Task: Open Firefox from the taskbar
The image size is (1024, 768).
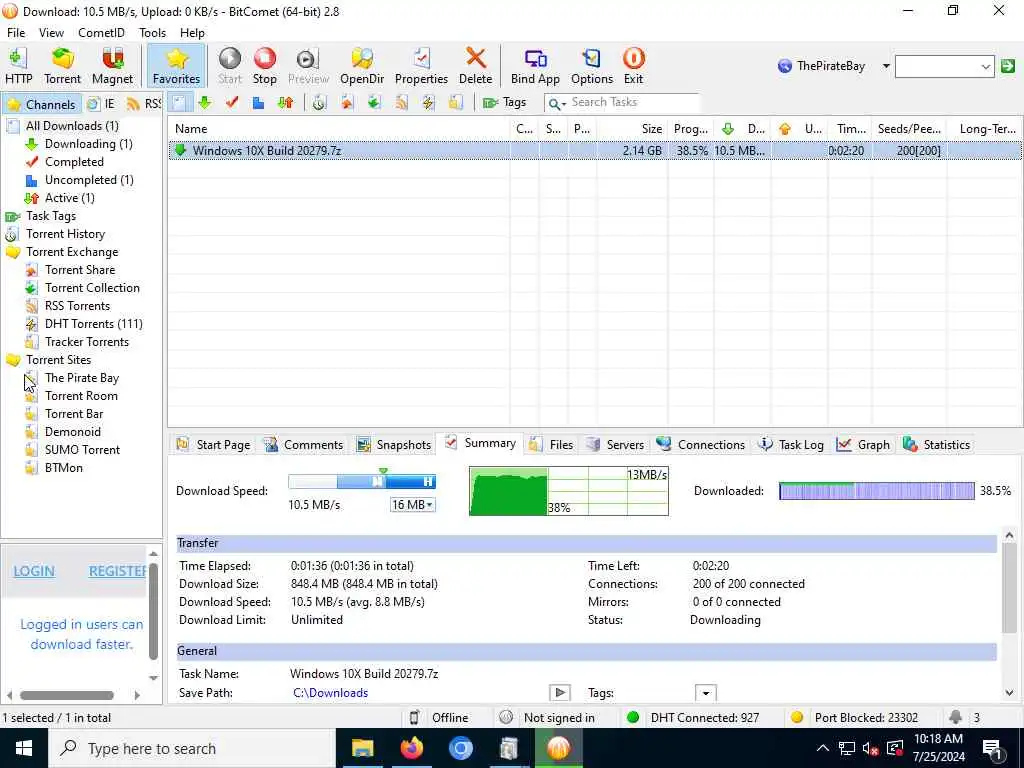Action: [x=411, y=748]
